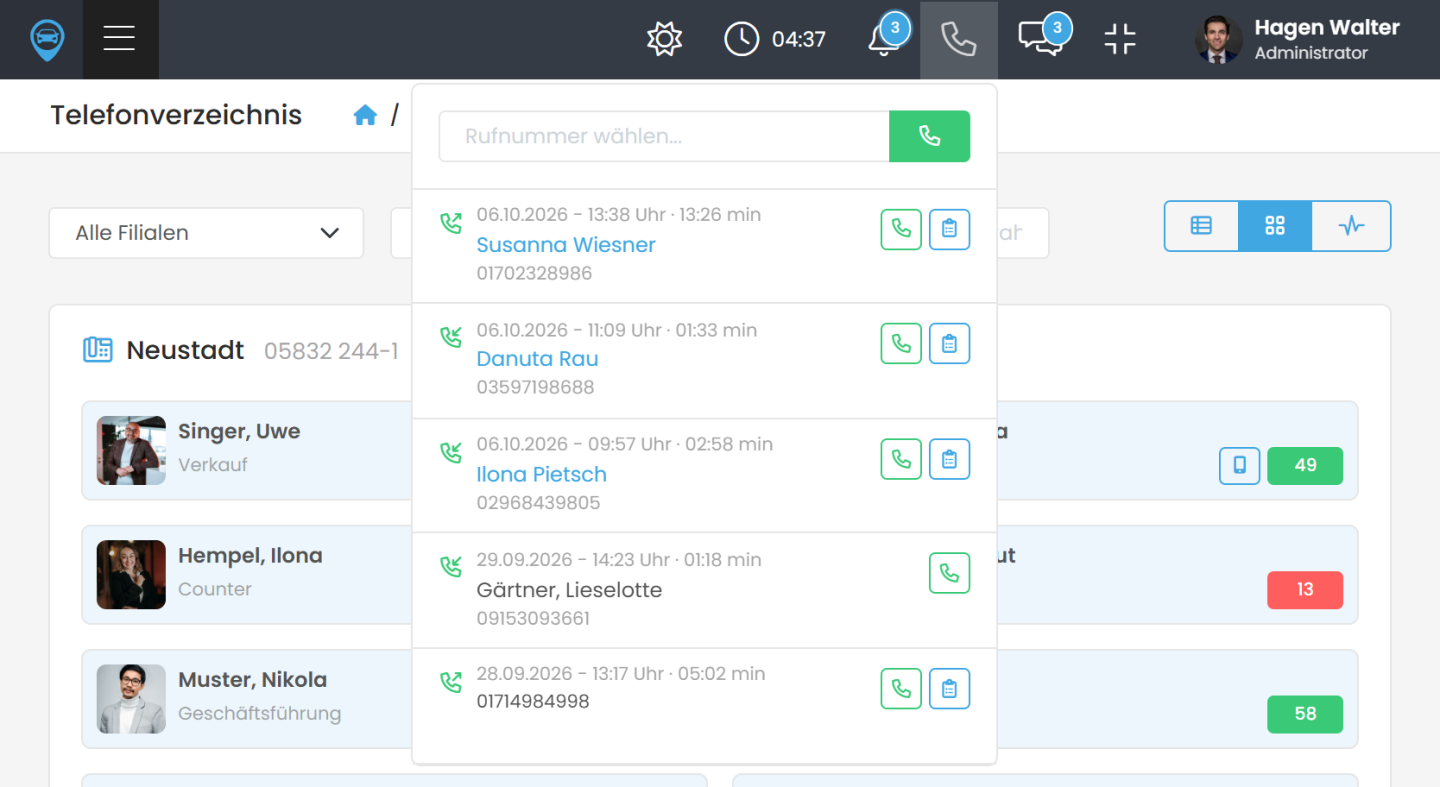The height and width of the screenshot is (787, 1440).
Task: Open note clipboard for 01714984998 call
Action: (x=949, y=688)
